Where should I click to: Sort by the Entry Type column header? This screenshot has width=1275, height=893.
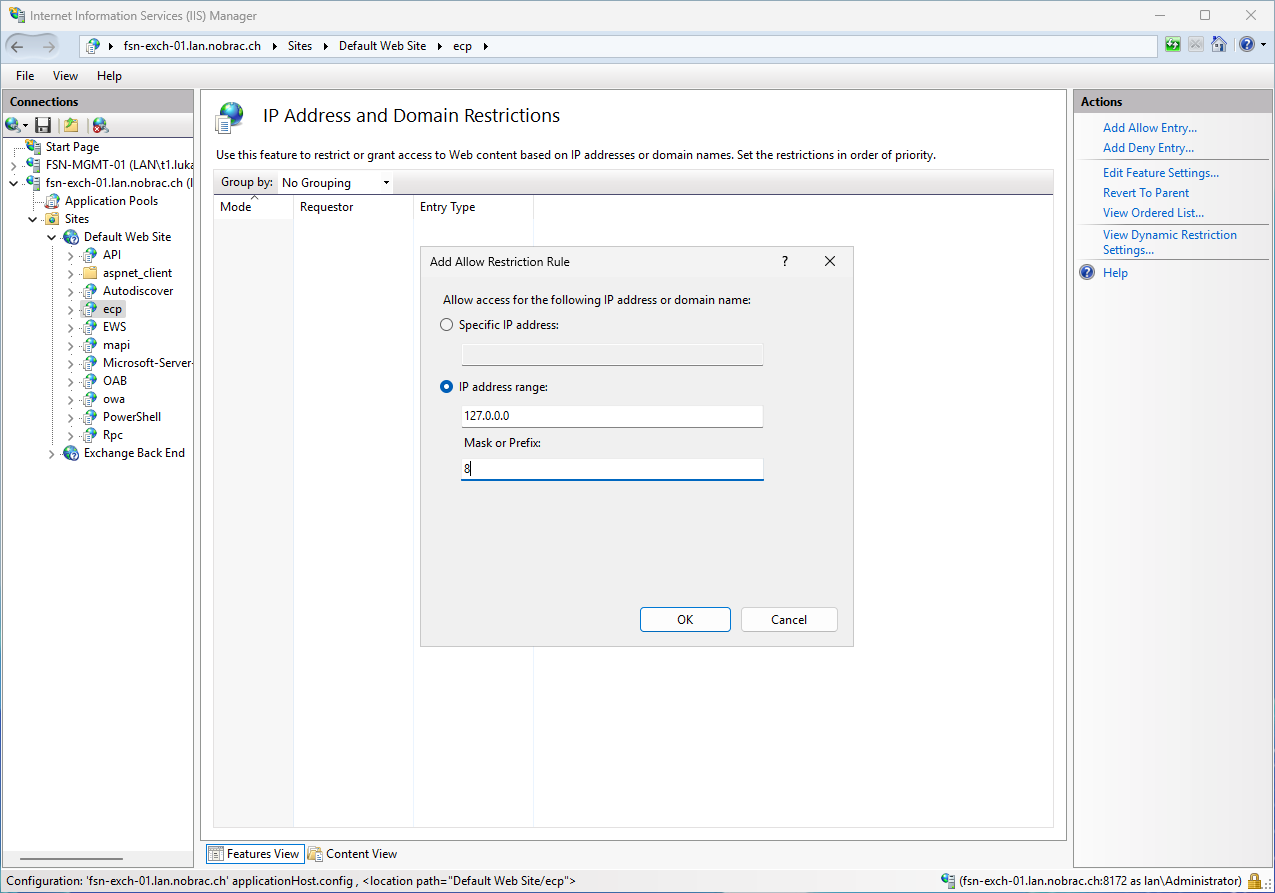(x=473, y=207)
